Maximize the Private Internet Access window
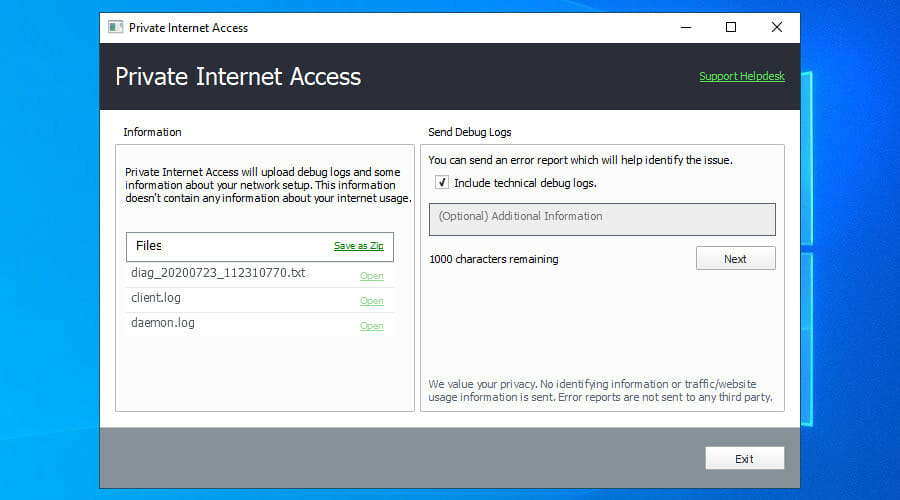This screenshot has width=900, height=500. pos(731,27)
